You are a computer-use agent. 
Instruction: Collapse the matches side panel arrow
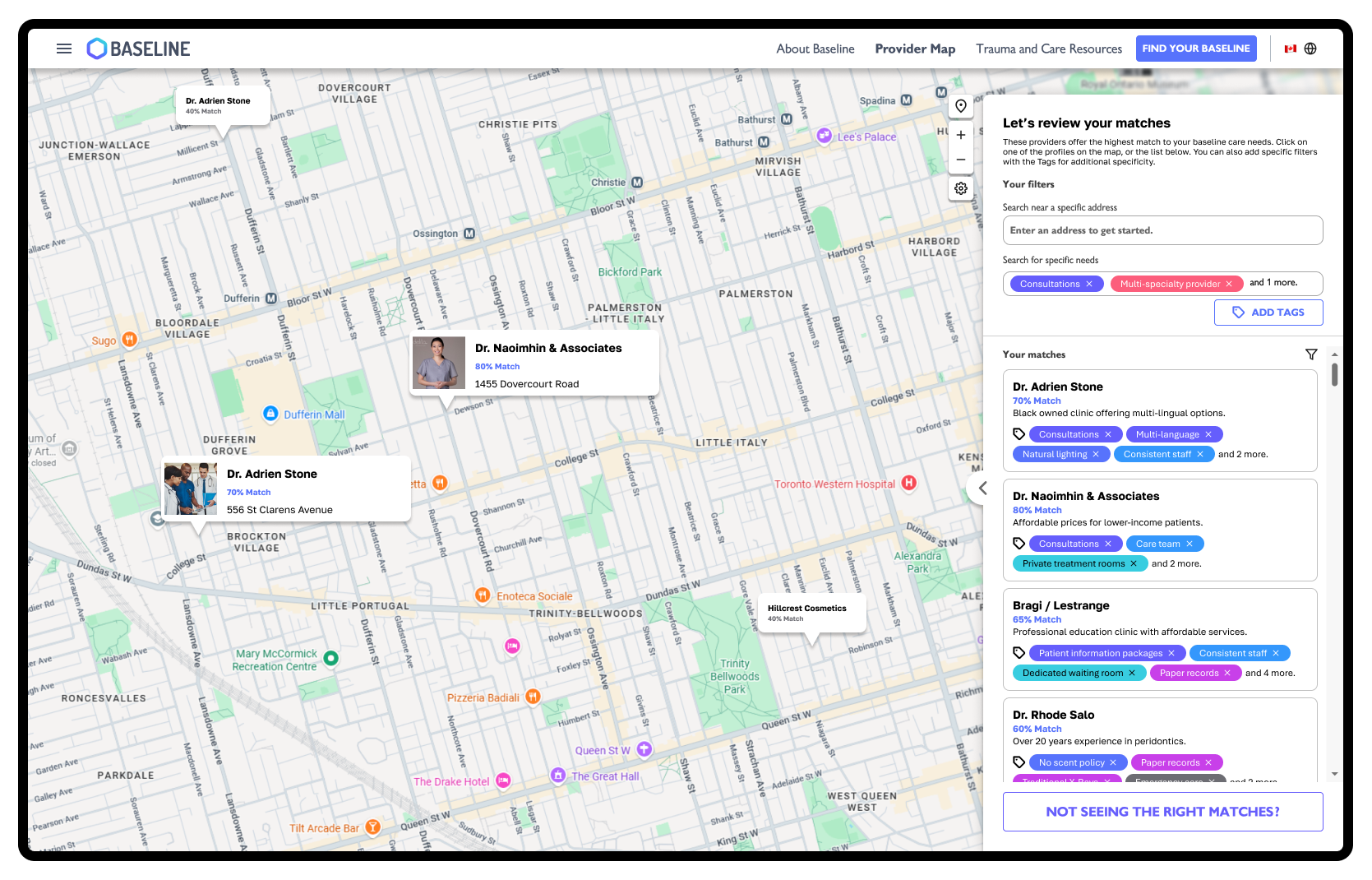point(982,489)
